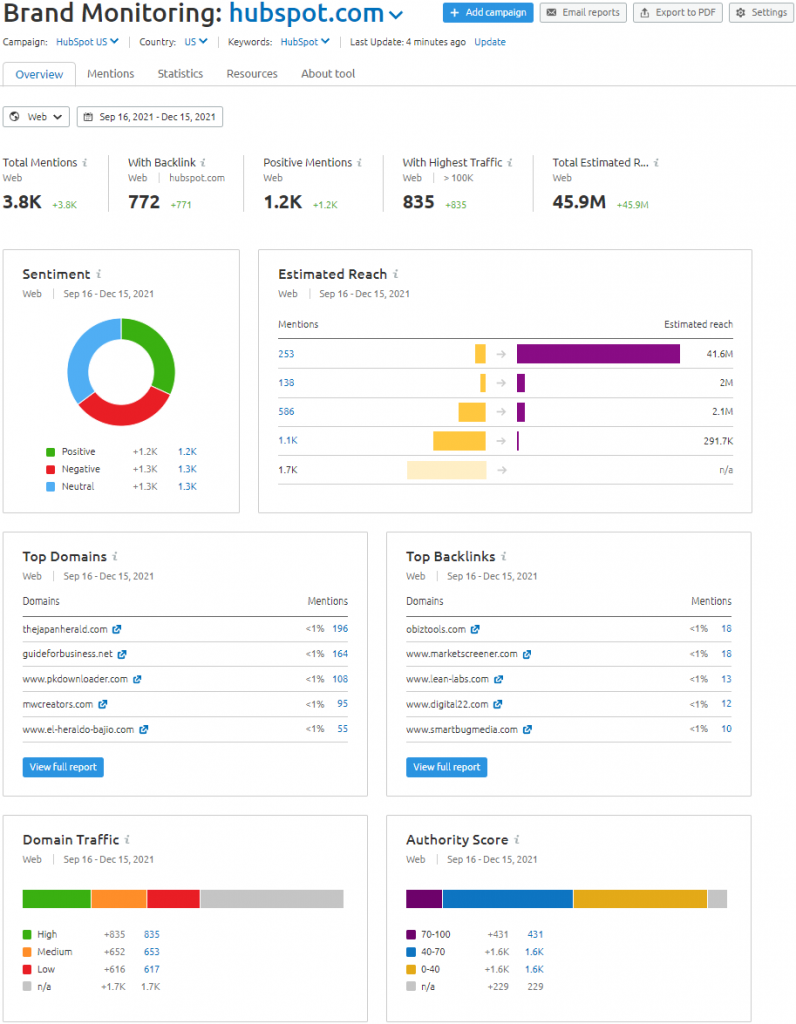Switch to the Mentions tab
This screenshot has height=1024, width=796.
(x=110, y=74)
